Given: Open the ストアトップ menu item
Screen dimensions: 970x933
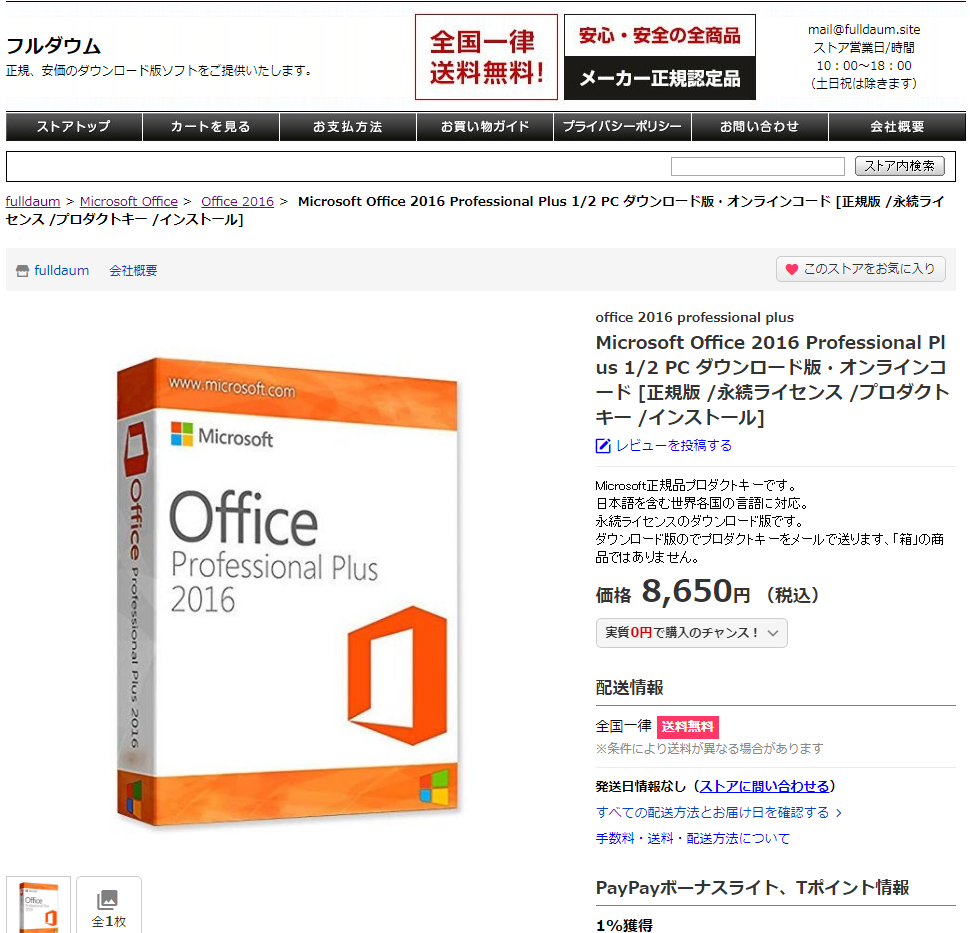Looking at the screenshot, I should click(x=74, y=127).
